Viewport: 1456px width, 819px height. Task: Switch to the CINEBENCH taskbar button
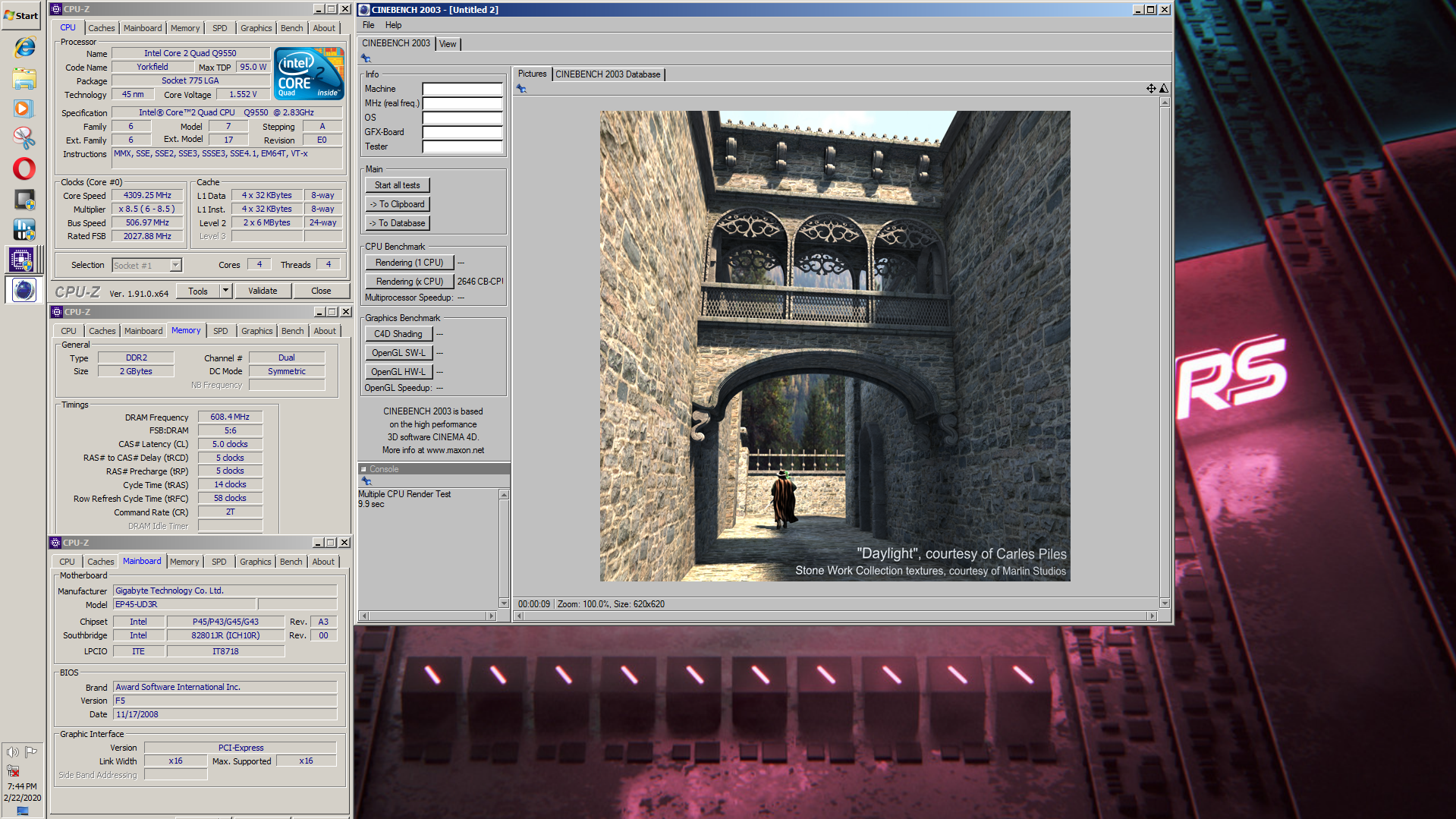24,290
